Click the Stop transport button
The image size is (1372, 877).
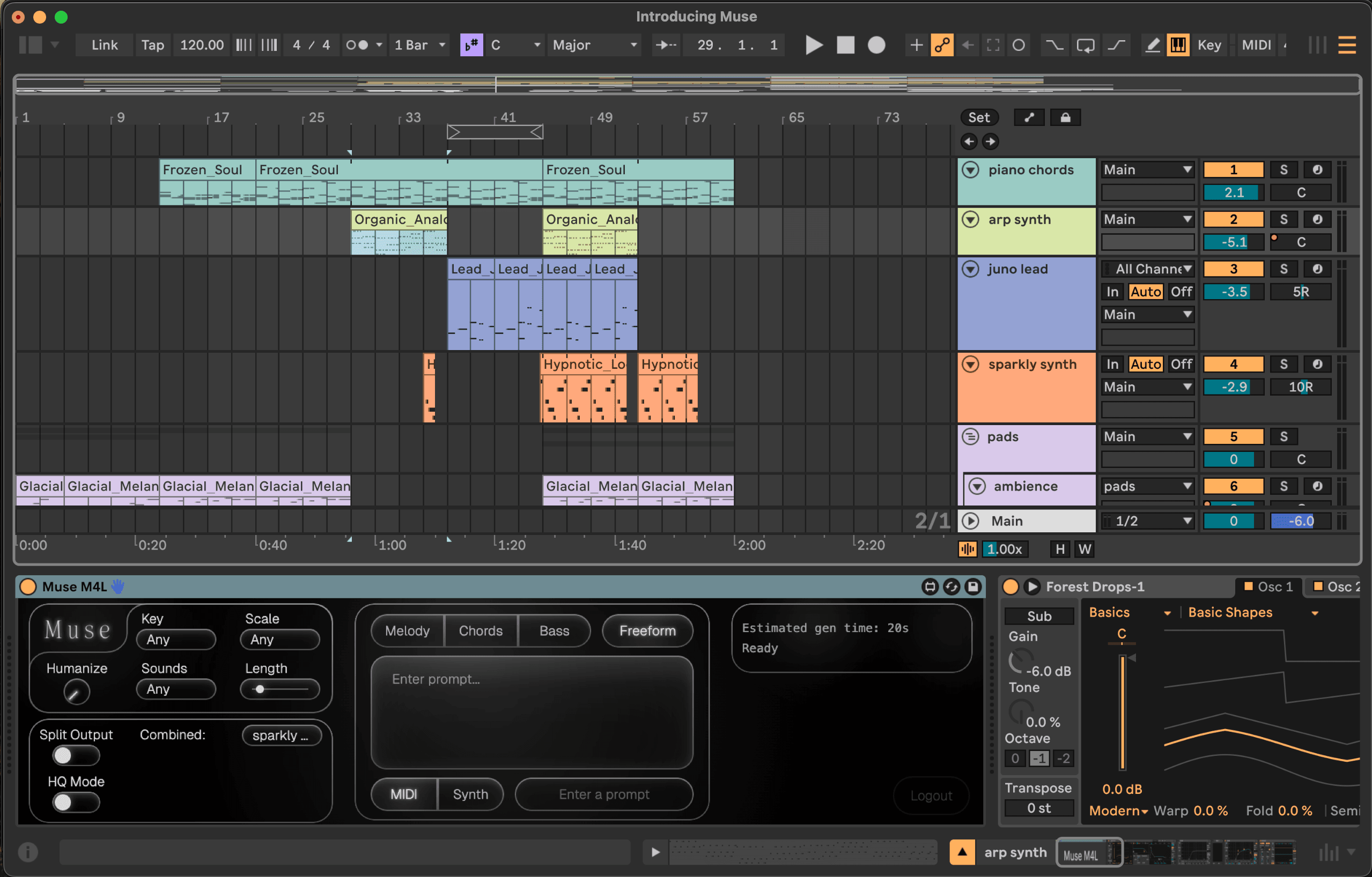click(845, 45)
